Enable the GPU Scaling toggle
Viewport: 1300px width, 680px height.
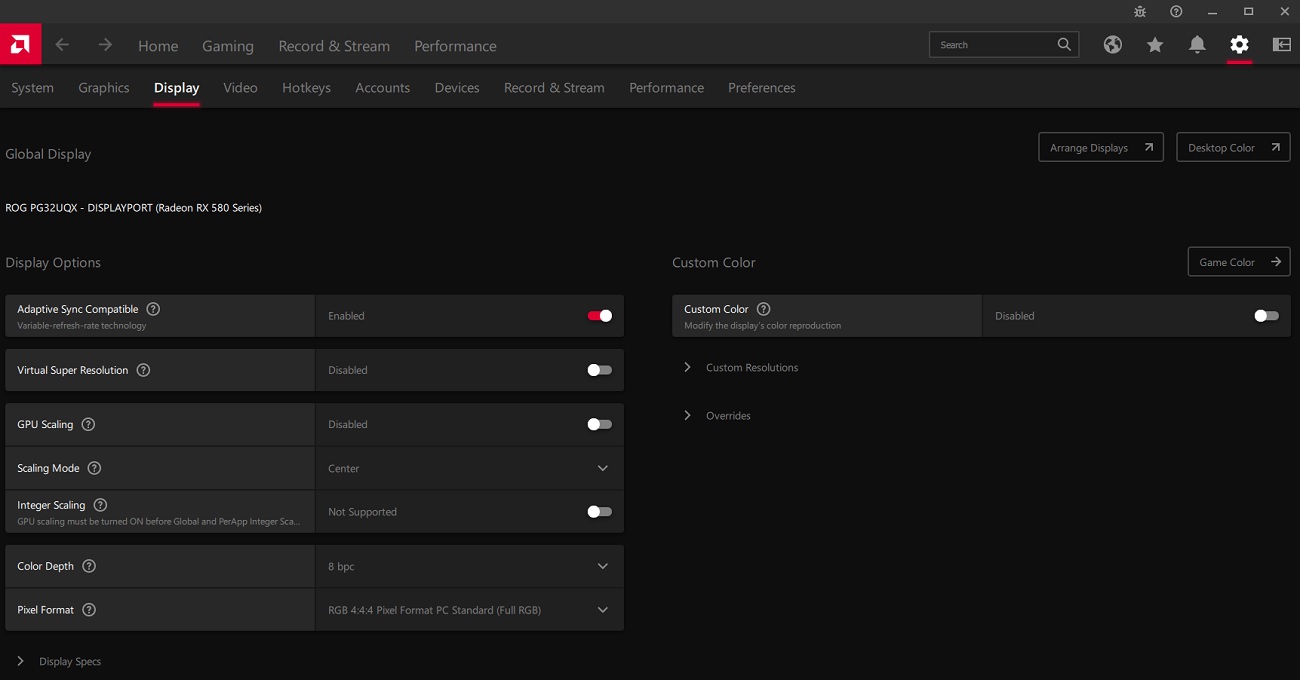click(600, 424)
